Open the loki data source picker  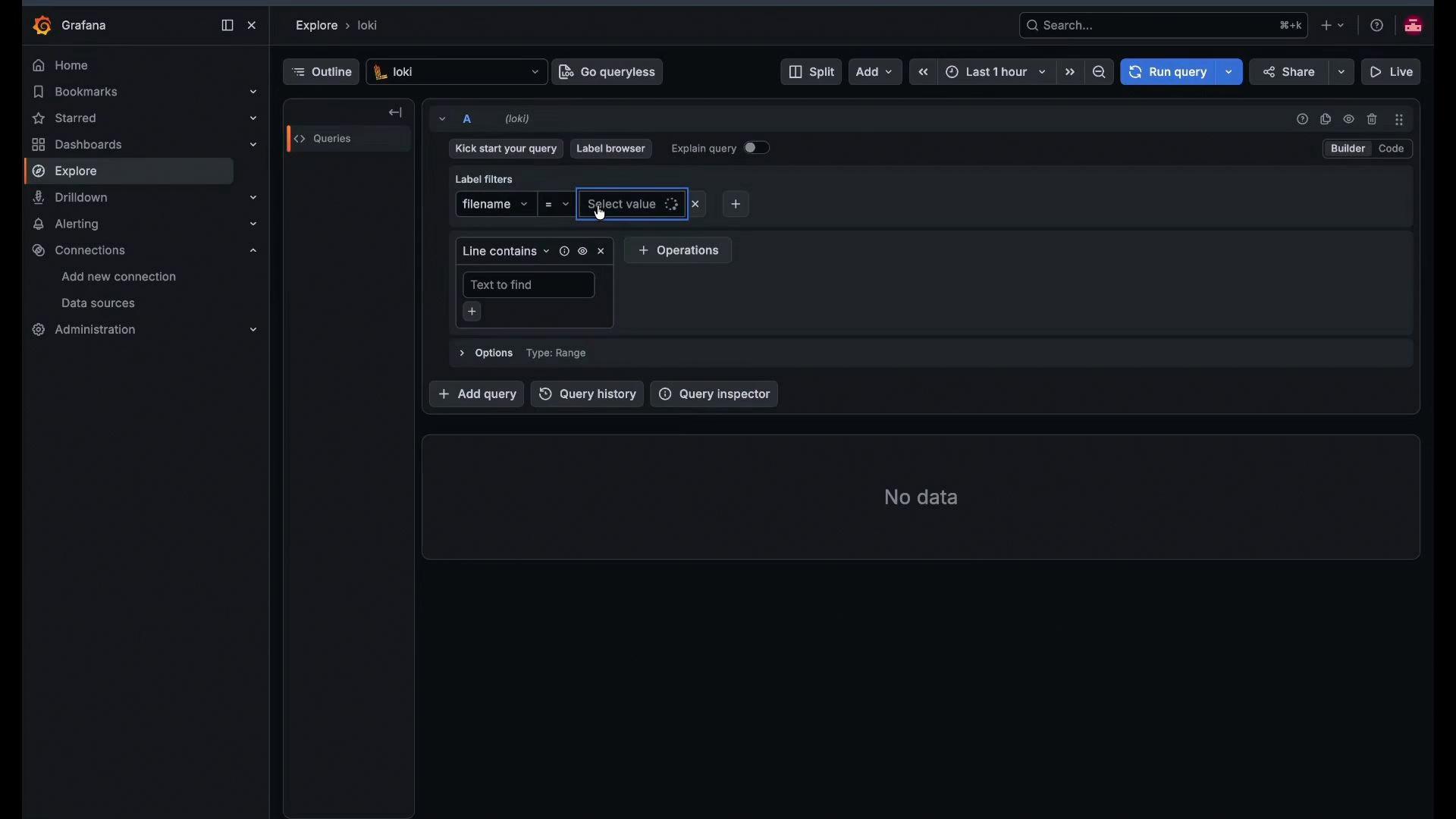[457, 72]
